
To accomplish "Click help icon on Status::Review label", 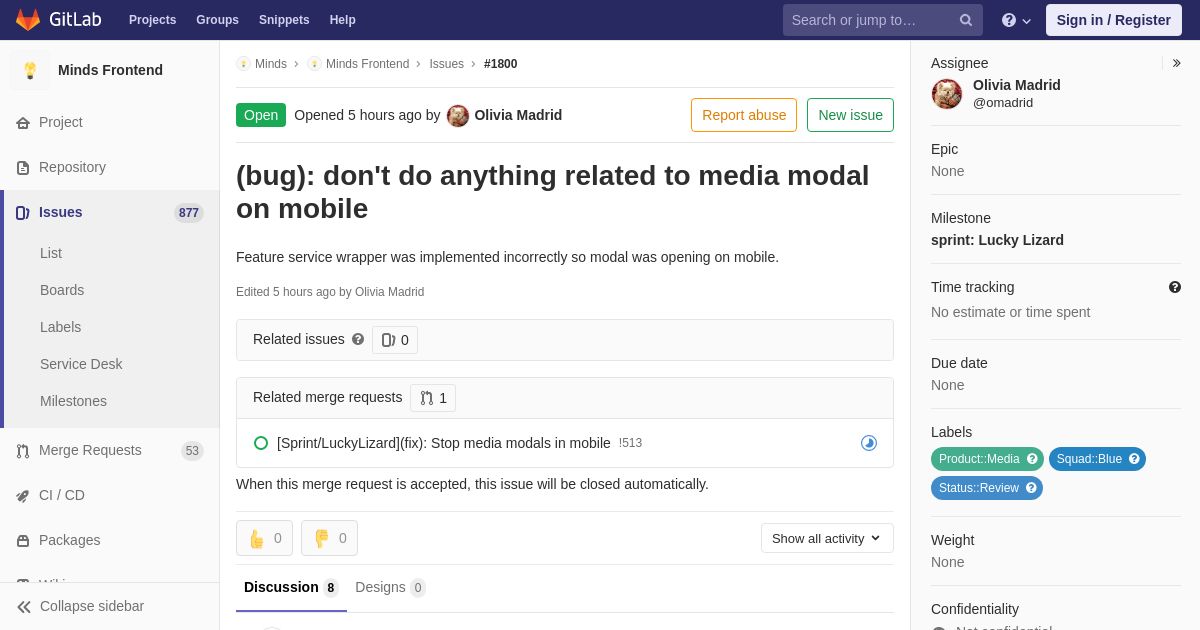I will click(x=1031, y=488).
